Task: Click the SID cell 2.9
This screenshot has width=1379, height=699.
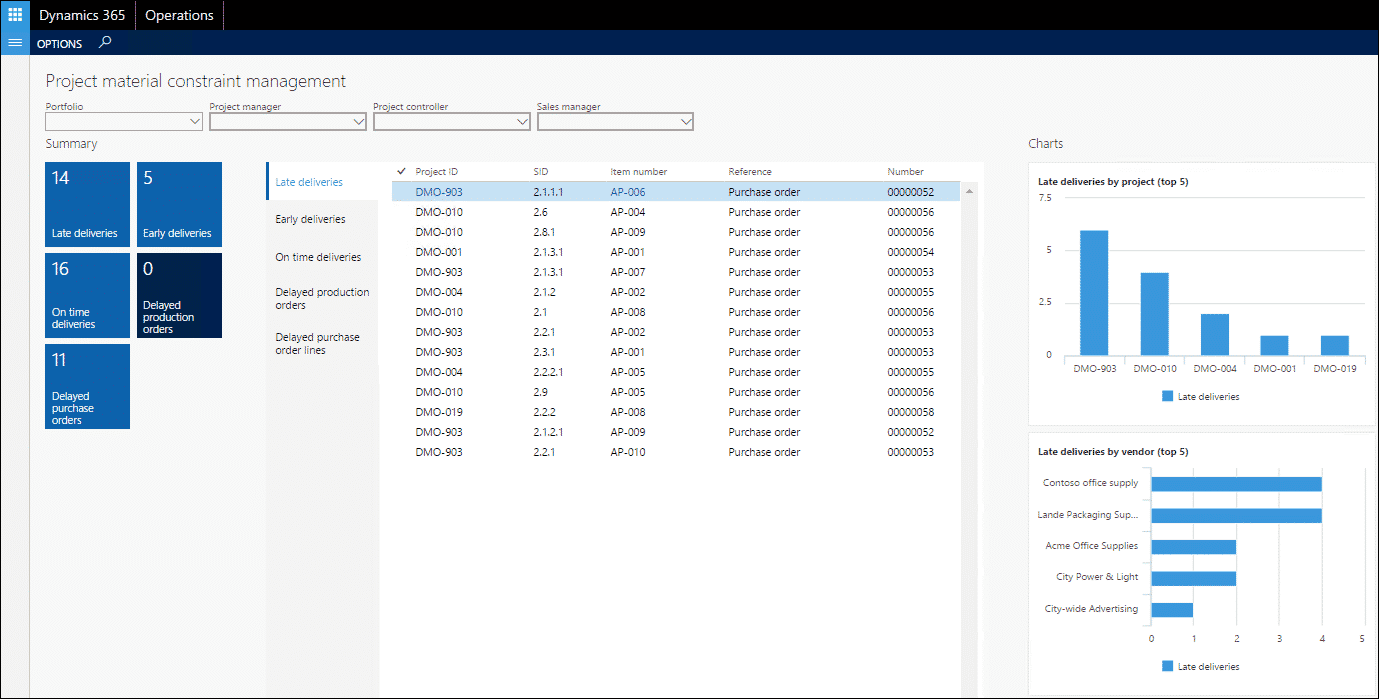Action: click(x=541, y=392)
